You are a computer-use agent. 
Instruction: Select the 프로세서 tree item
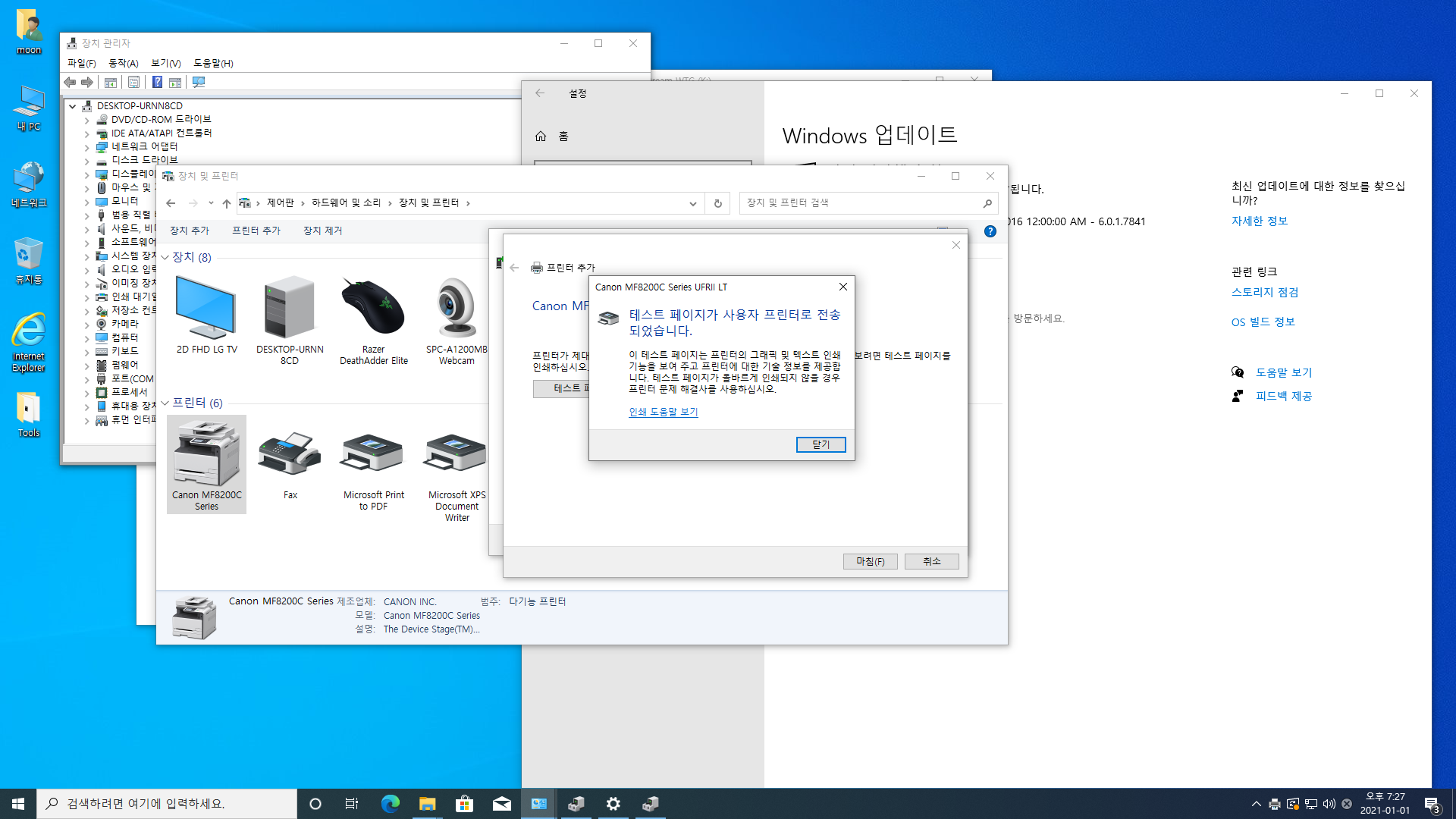point(129,392)
